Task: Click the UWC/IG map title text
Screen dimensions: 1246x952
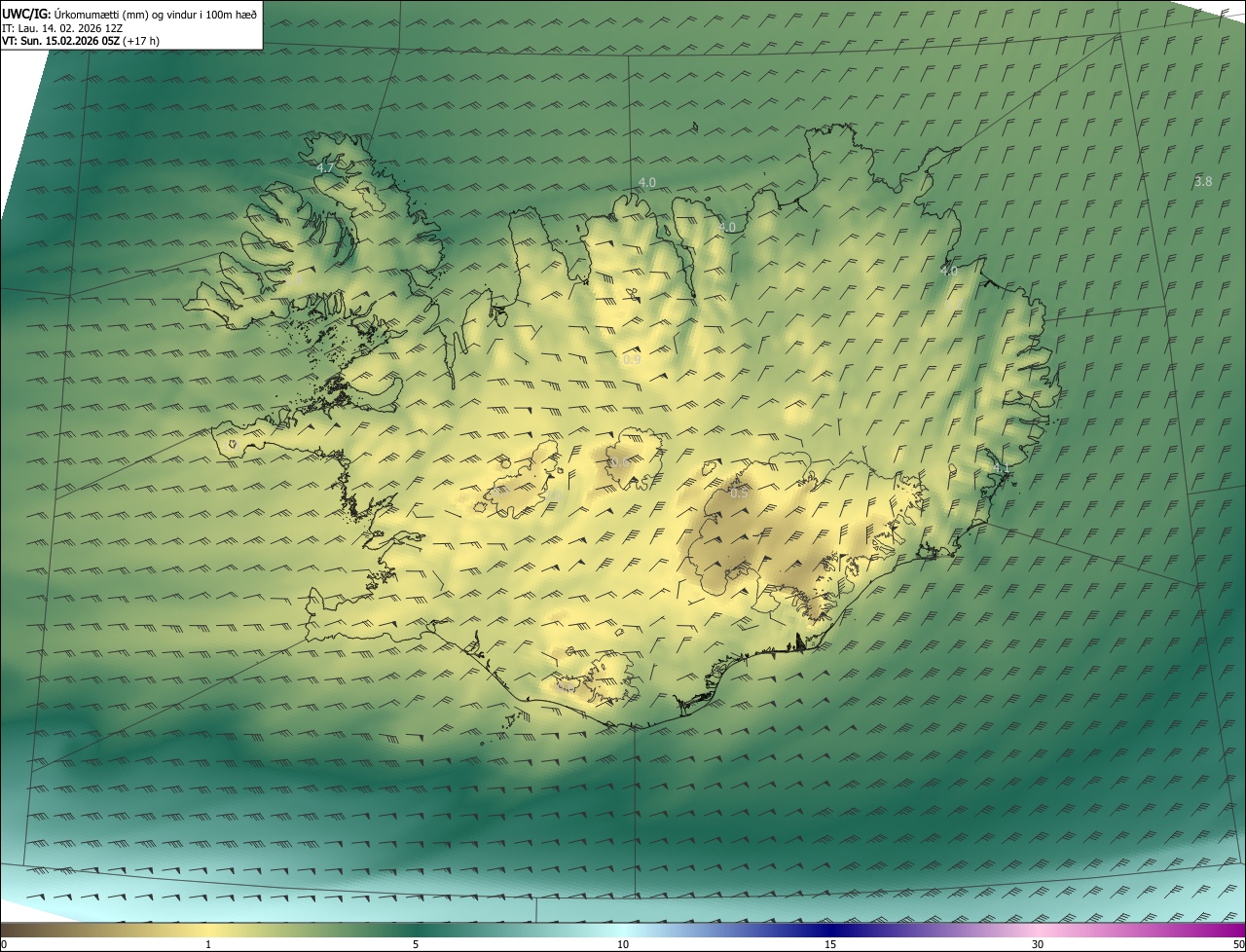Action: click(x=129, y=13)
